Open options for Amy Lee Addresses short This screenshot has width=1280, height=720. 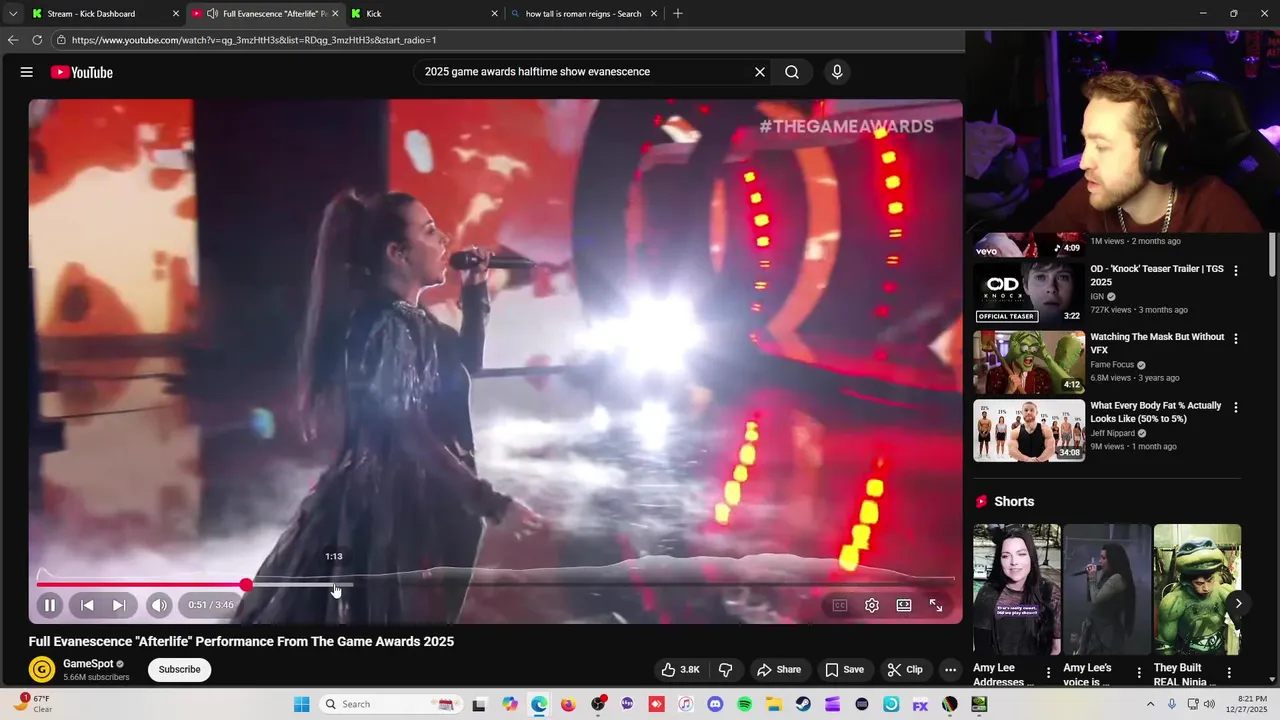tap(1049, 672)
